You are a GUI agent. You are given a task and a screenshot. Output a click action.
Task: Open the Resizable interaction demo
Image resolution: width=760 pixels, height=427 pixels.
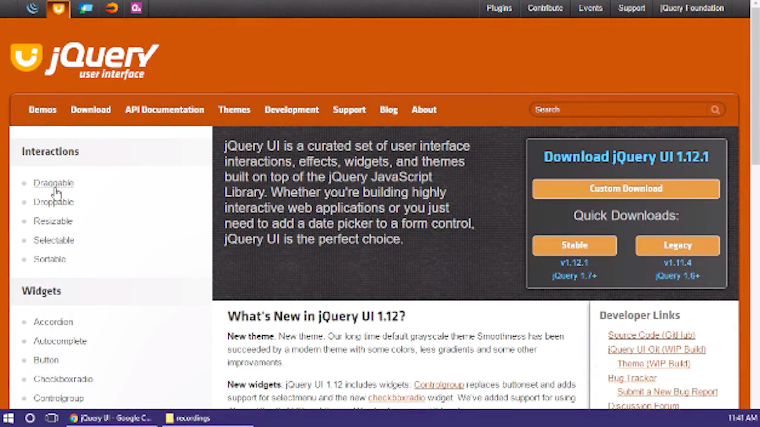(x=53, y=221)
